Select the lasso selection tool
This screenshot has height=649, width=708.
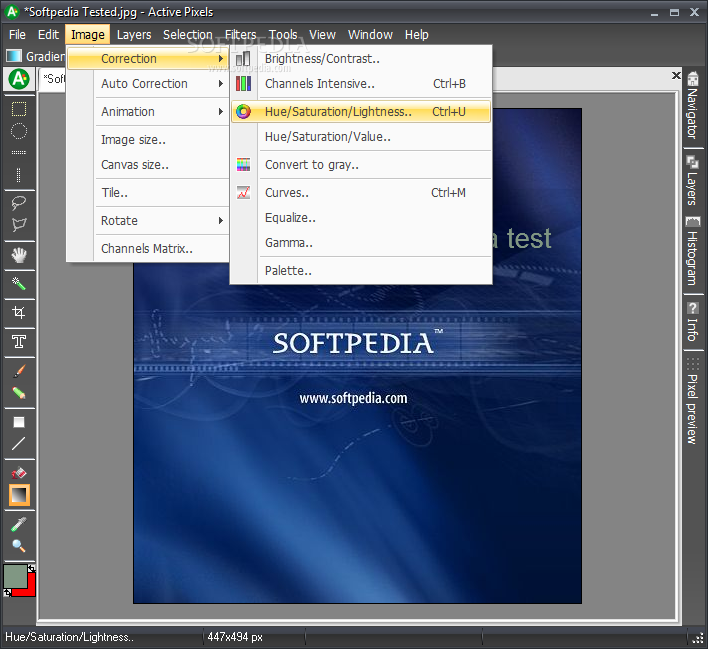pos(19,203)
